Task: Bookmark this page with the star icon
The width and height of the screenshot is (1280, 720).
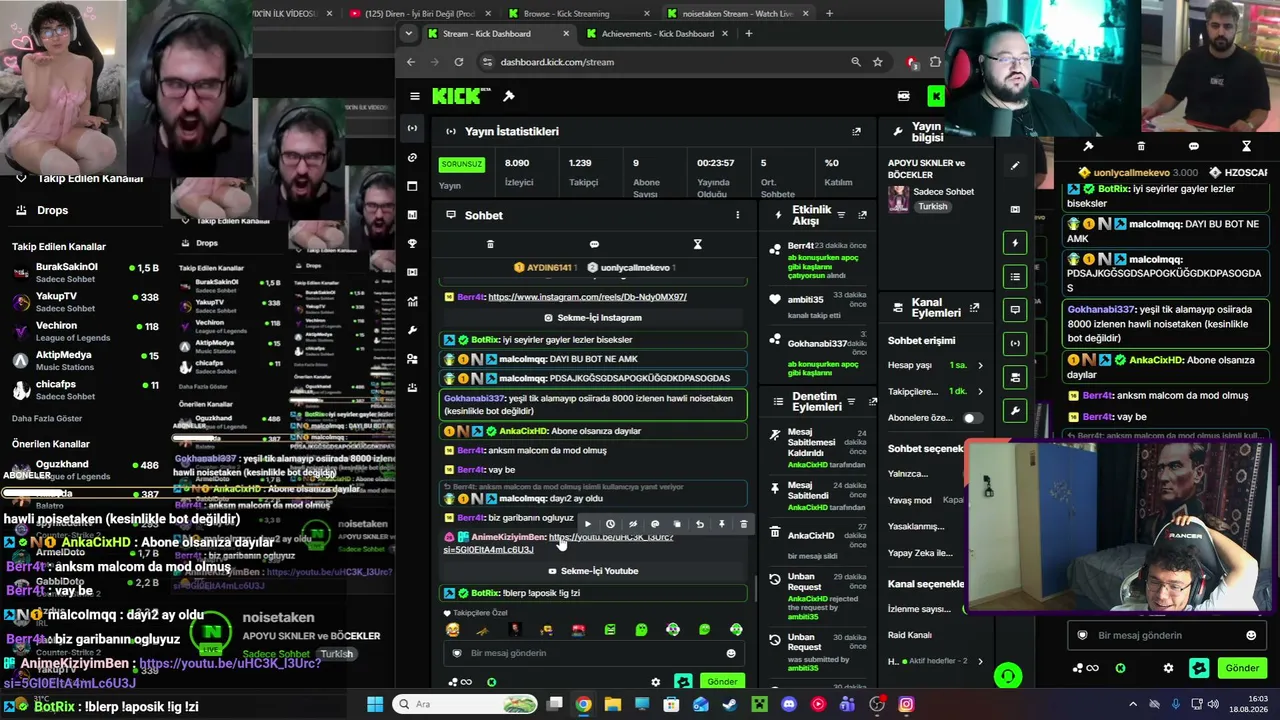Action: coord(877,62)
